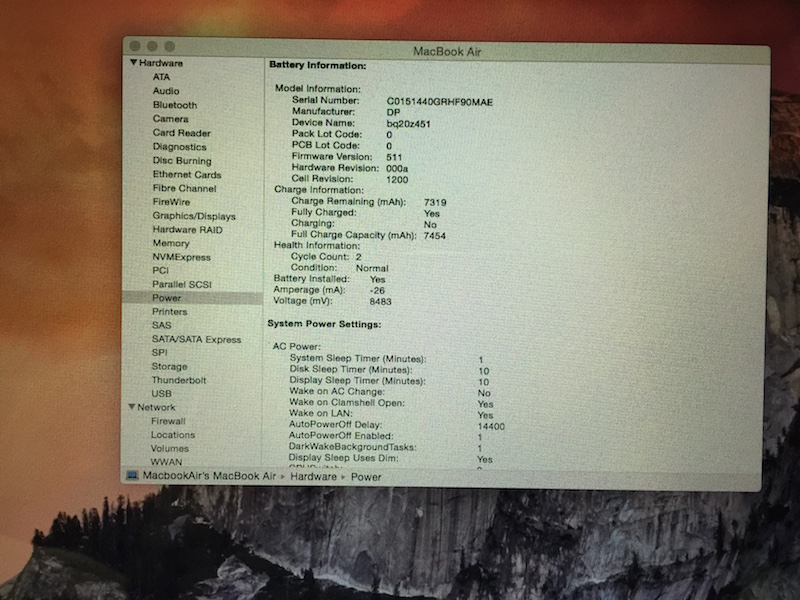The width and height of the screenshot is (800, 600).
Task: Open the Firewall network entry
Action: pos(168,421)
